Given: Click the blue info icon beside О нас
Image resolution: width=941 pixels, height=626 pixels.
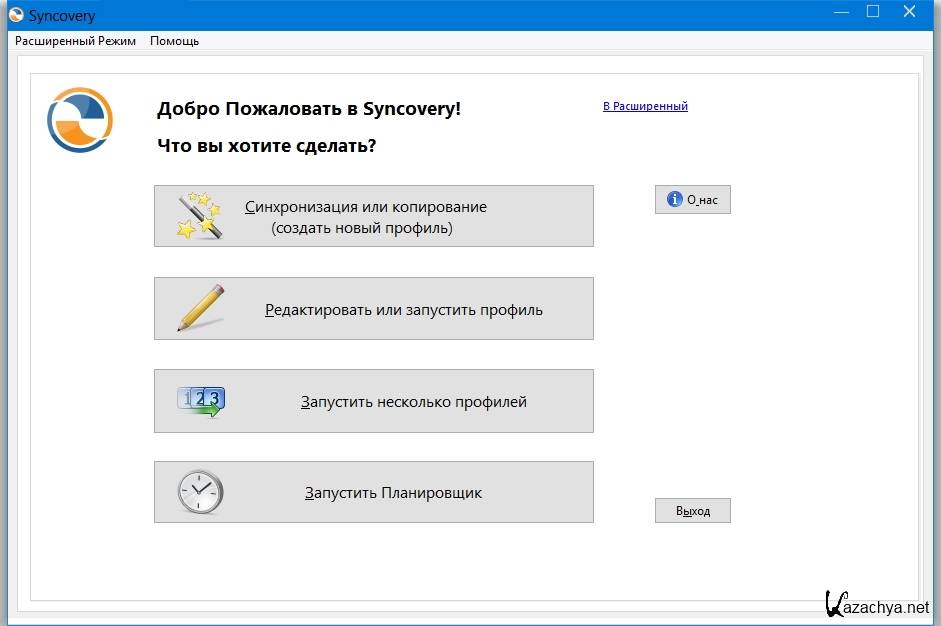Looking at the screenshot, I should [675, 200].
